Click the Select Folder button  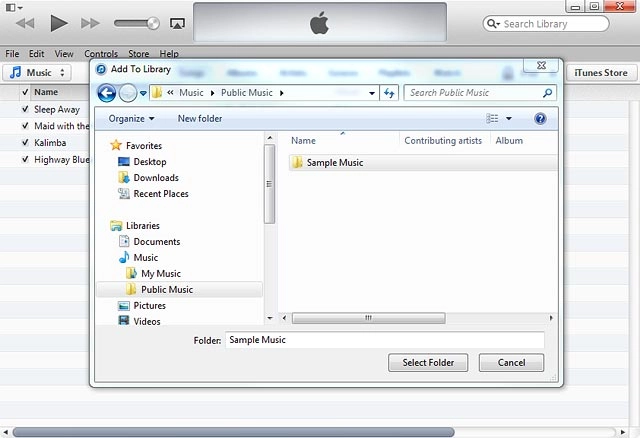[x=428, y=362]
